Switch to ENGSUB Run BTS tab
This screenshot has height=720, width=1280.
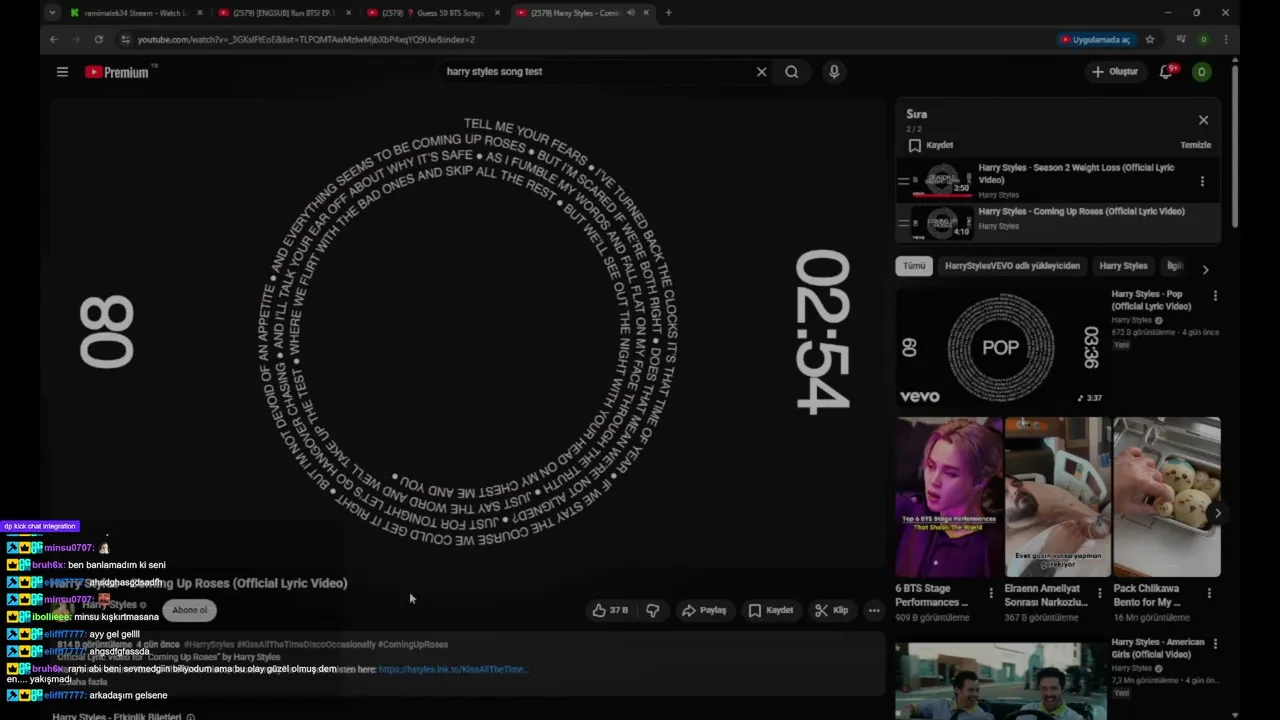[x=284, y=13]
